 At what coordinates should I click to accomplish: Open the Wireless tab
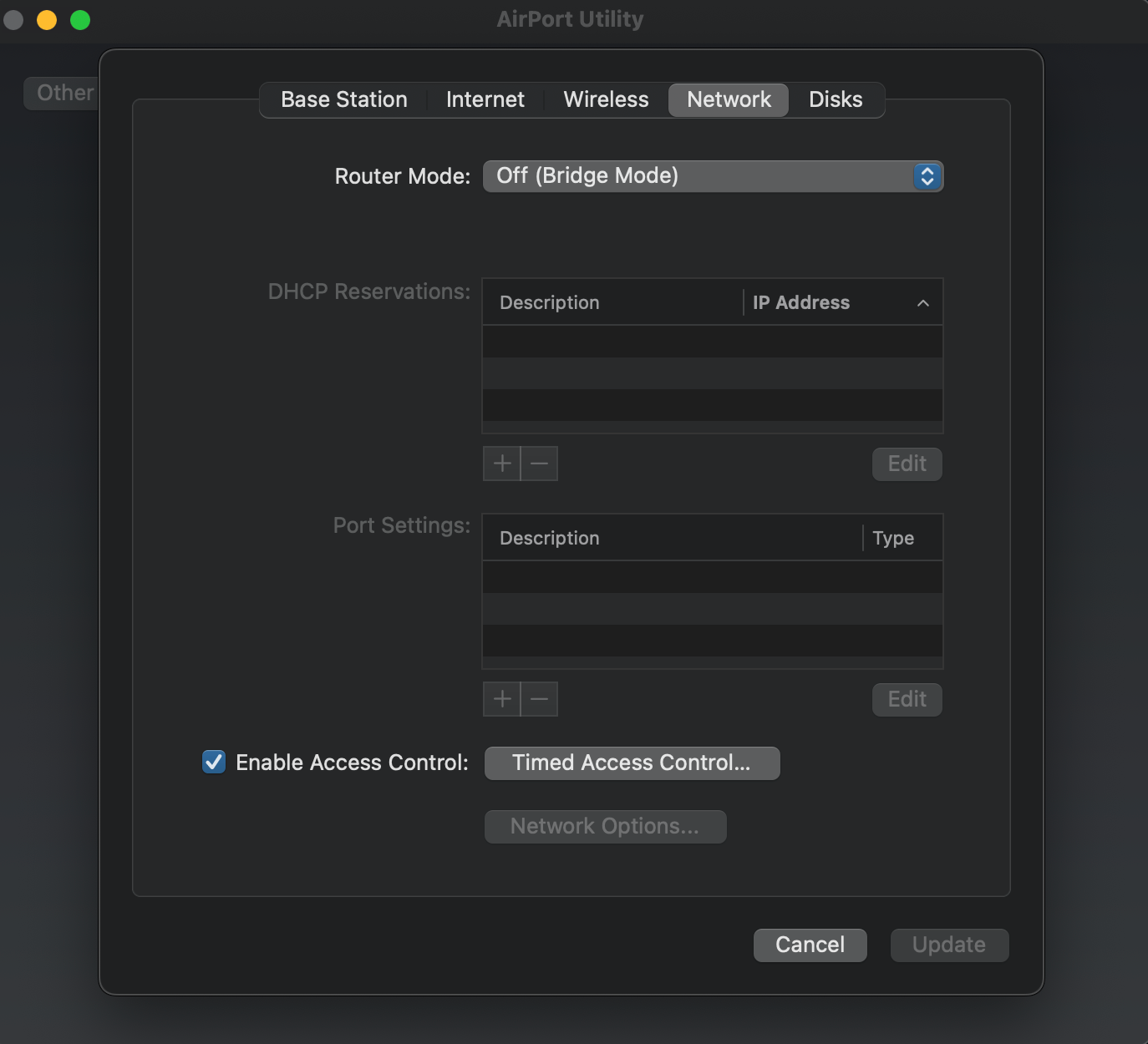point(607,99)
